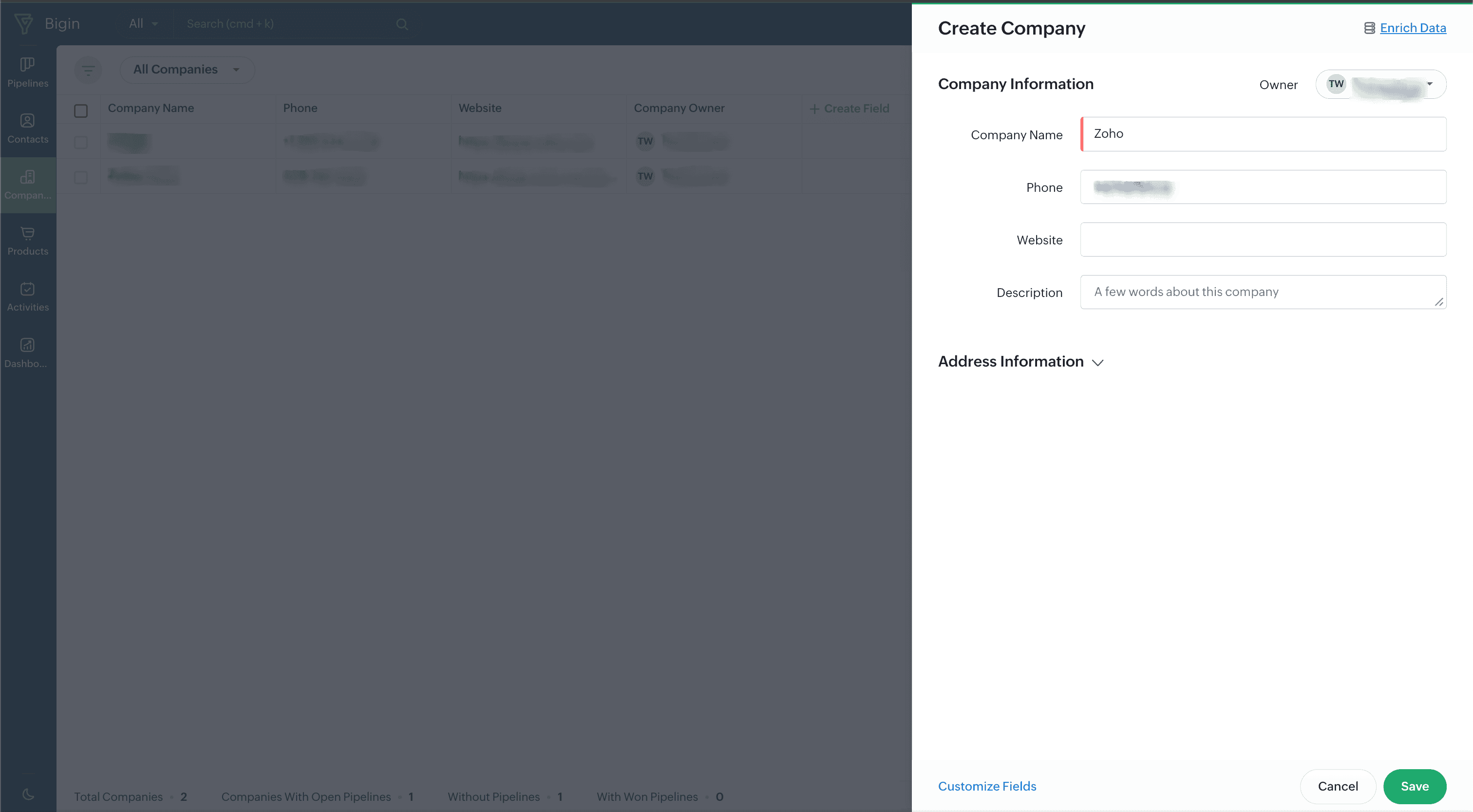Tick the first company row checkbox
Image resolution: width=1473 pixels, height=812 pixels.
click(x=81, y=142)
